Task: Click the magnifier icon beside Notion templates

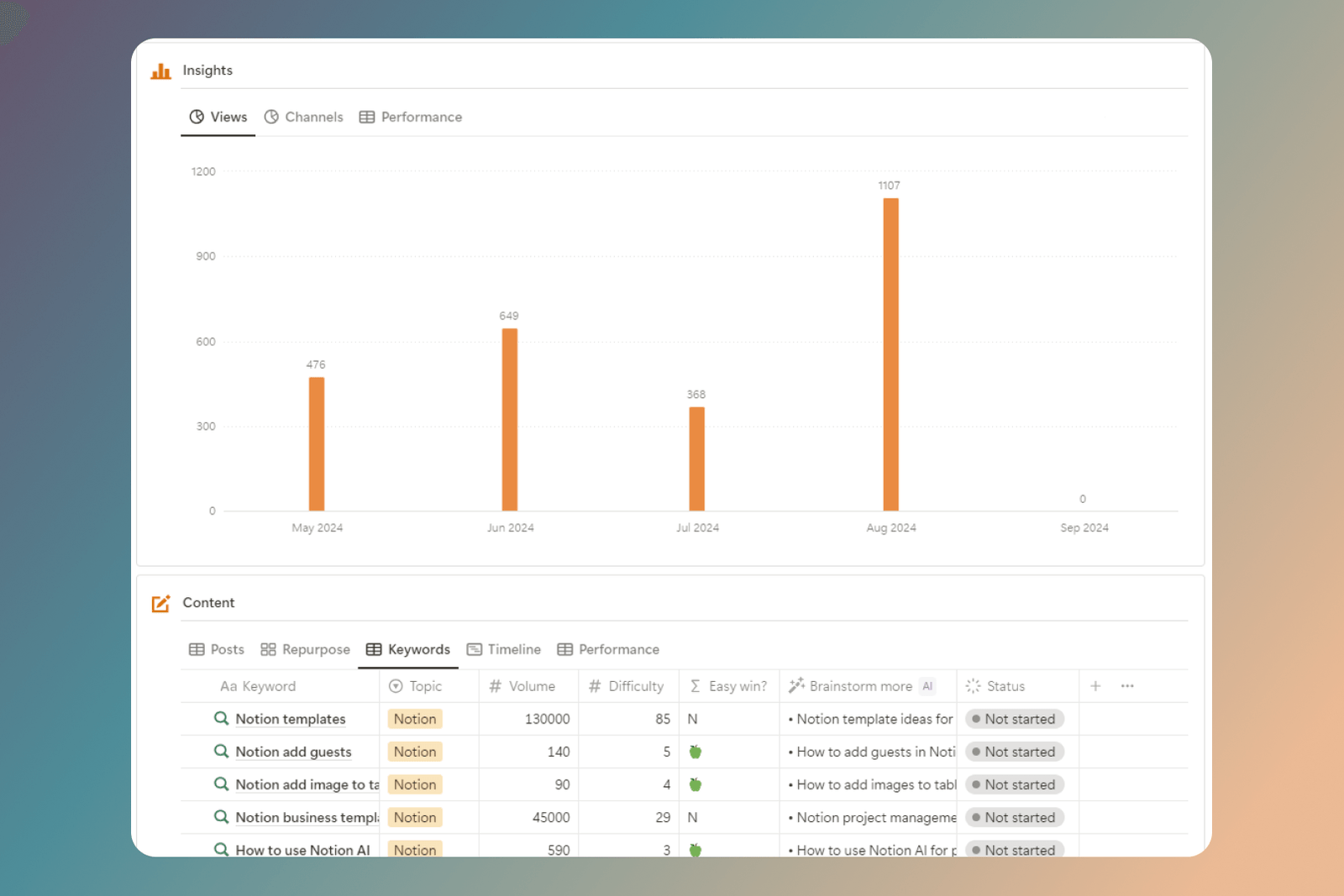Action: click(x=221, y=719)
